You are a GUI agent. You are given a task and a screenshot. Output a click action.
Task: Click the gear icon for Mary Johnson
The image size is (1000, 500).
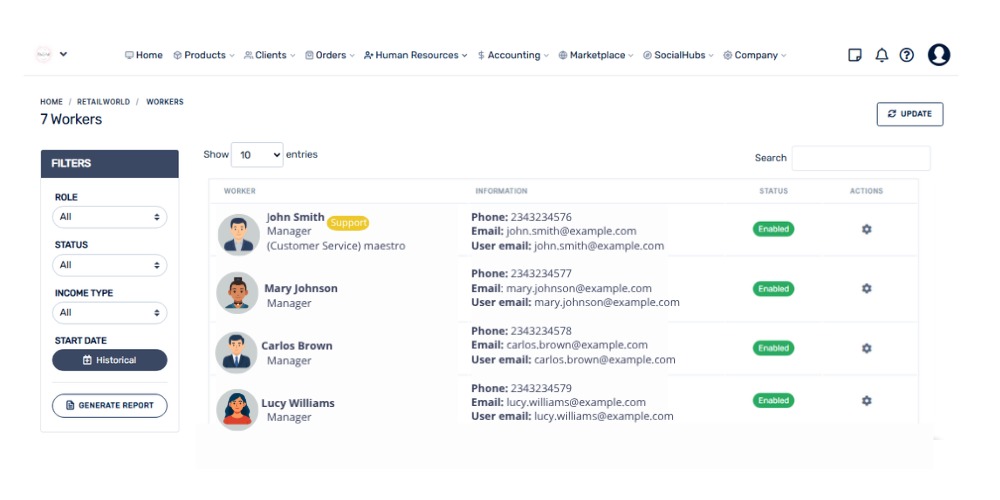(866, 289)
